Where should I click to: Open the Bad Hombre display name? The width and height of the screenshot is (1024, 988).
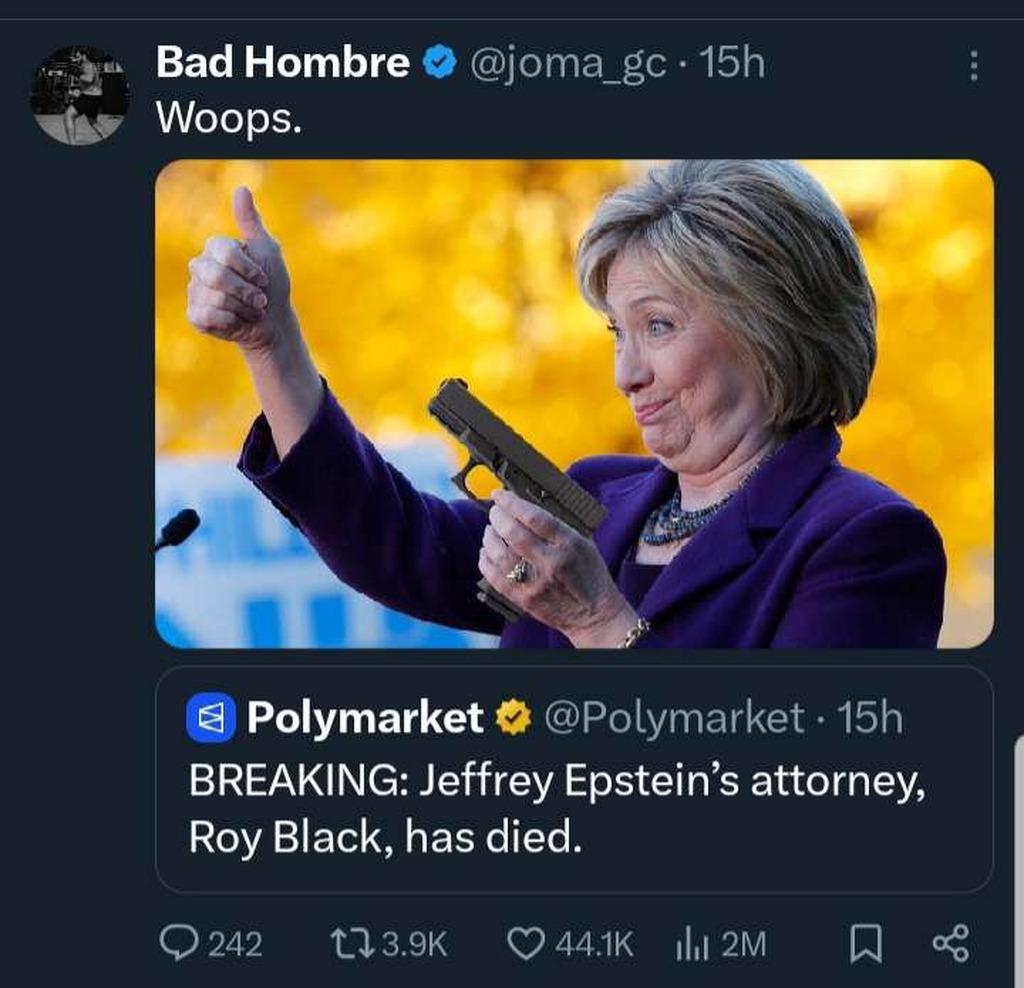coord(283,64)
